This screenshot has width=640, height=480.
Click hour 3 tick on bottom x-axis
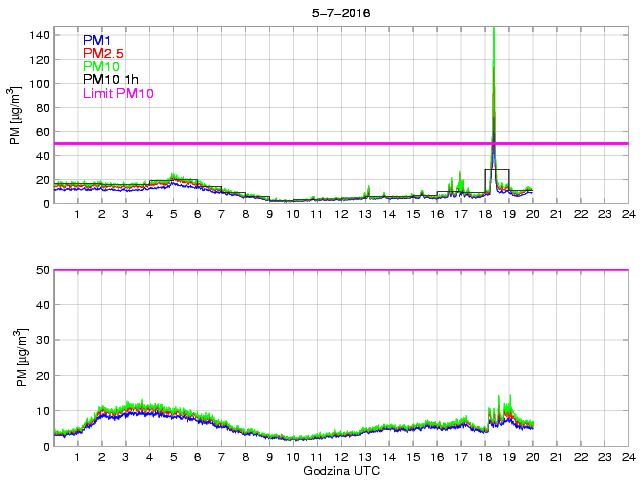126,457
